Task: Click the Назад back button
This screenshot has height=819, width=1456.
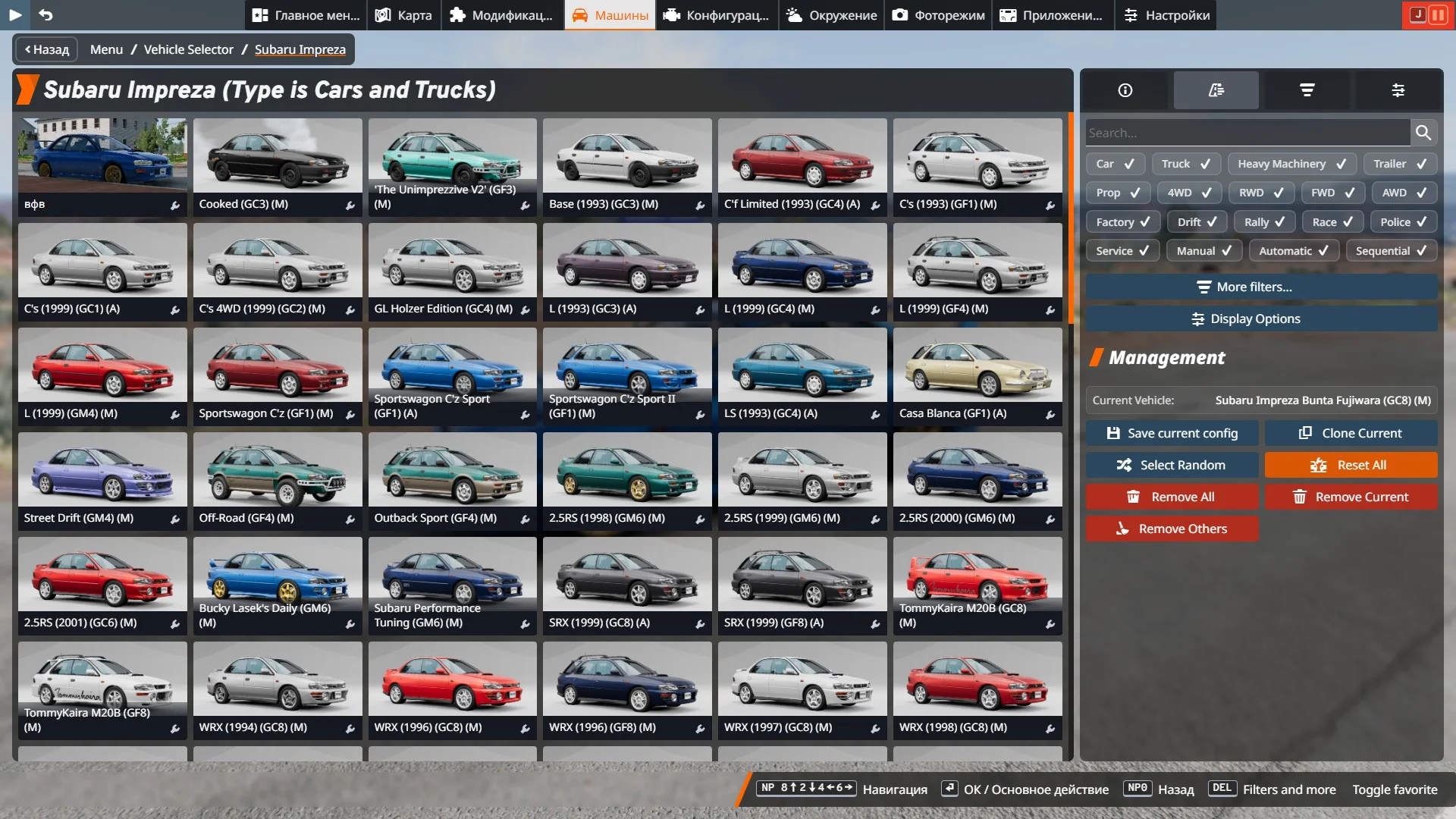Action: point(47,49)
